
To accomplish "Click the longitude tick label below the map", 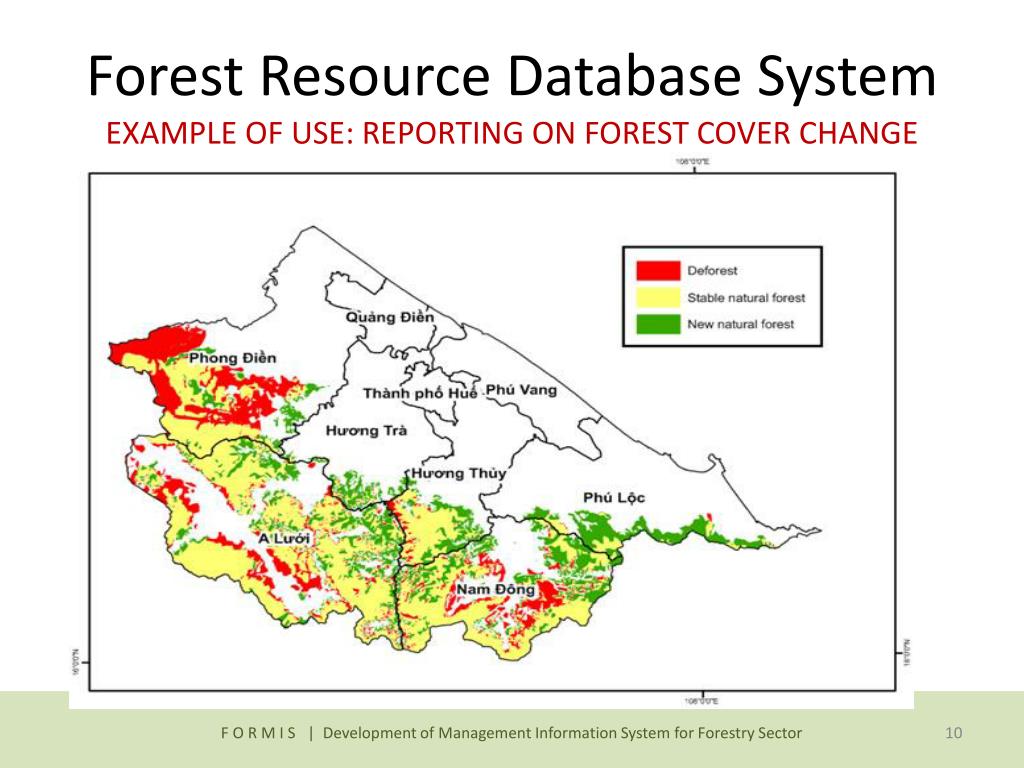I will 702,701.
